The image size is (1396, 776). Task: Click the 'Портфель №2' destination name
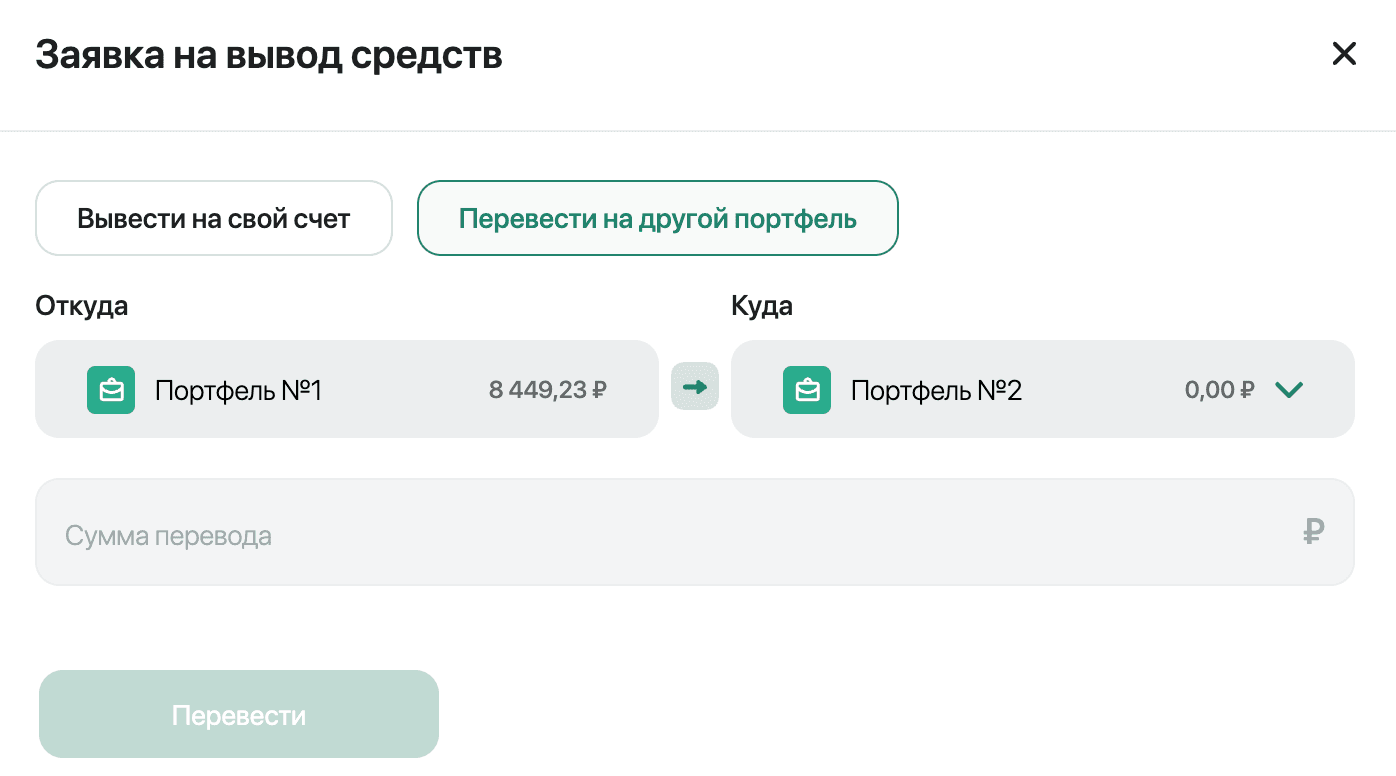tap(936, 390)
